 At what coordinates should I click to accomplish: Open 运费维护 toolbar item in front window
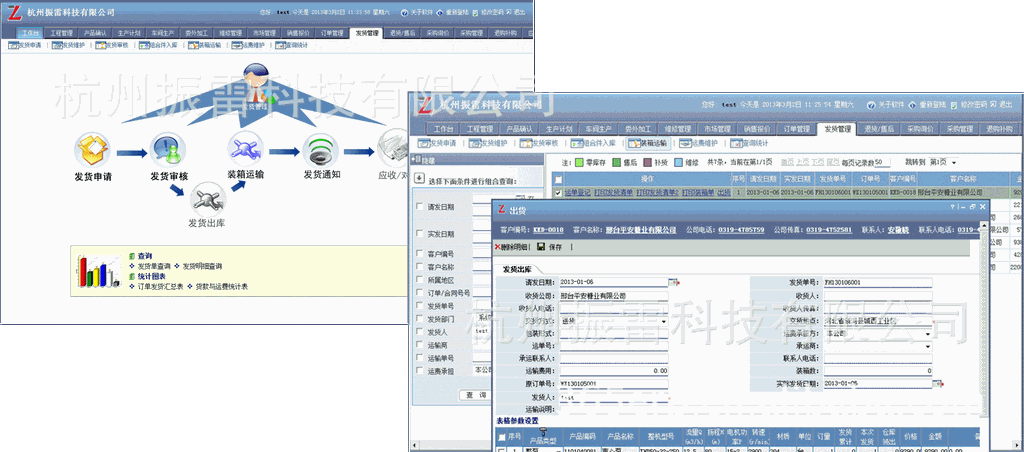[x=699, y=143]
